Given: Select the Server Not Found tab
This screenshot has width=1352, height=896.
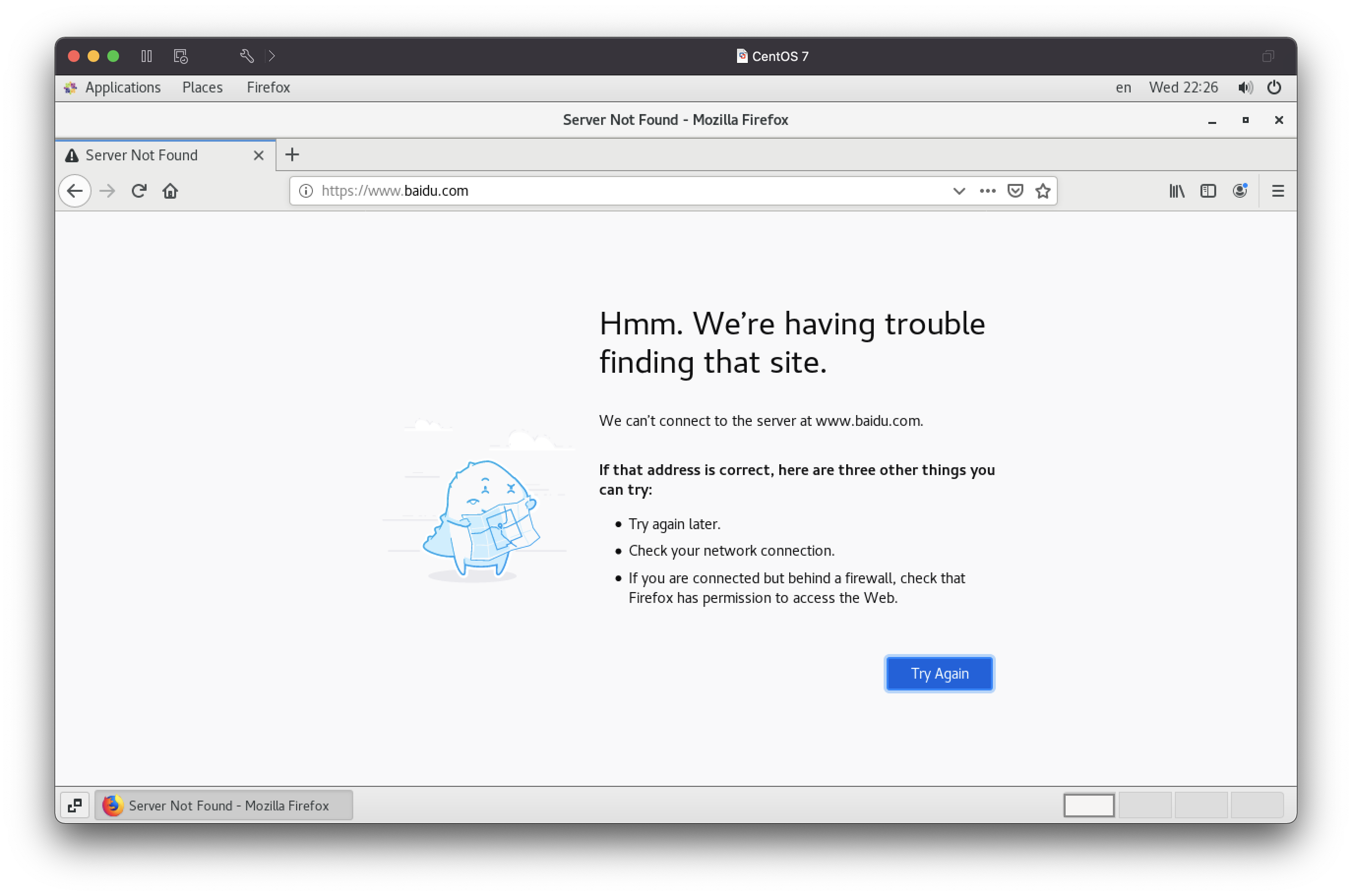Looking at the screenshot, I should [166, 155].
